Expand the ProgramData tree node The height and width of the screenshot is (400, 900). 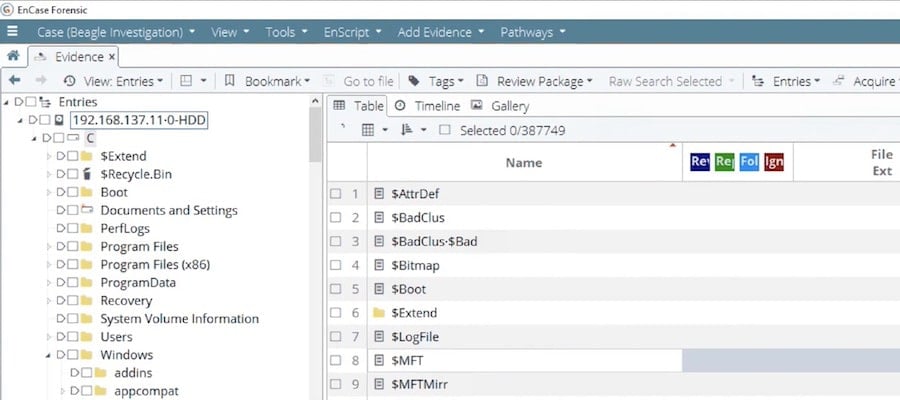(x=49, y=282)
